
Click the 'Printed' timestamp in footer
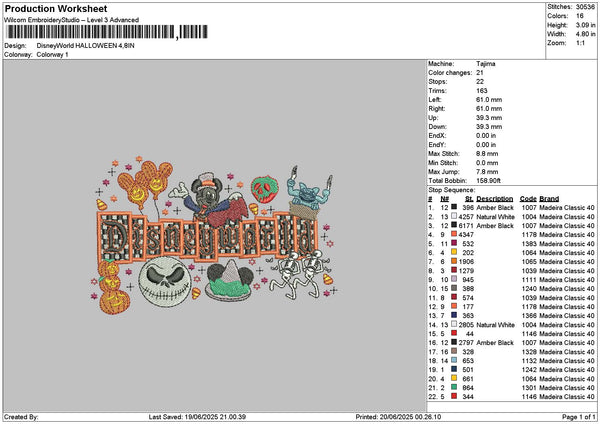[398, 417]
